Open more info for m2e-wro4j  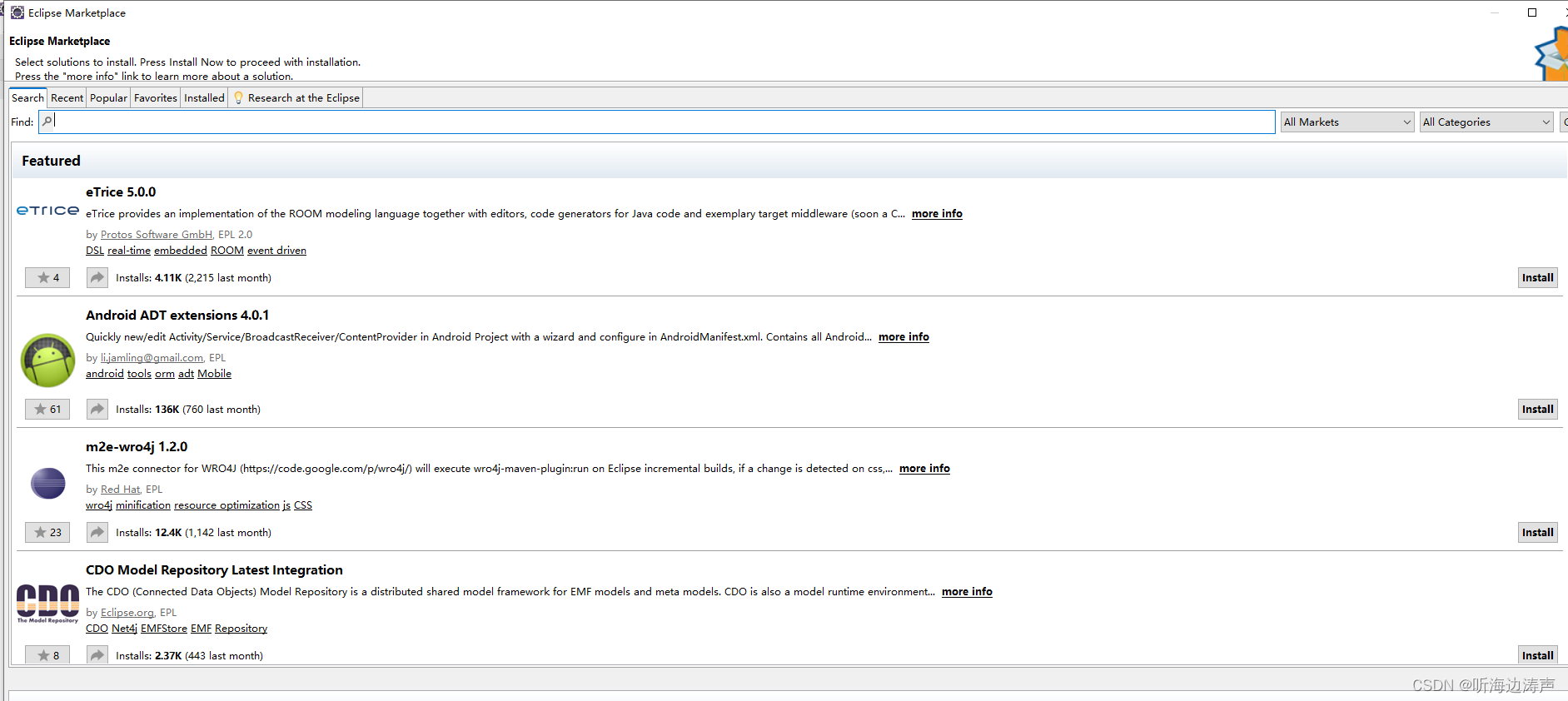[924, 469]
